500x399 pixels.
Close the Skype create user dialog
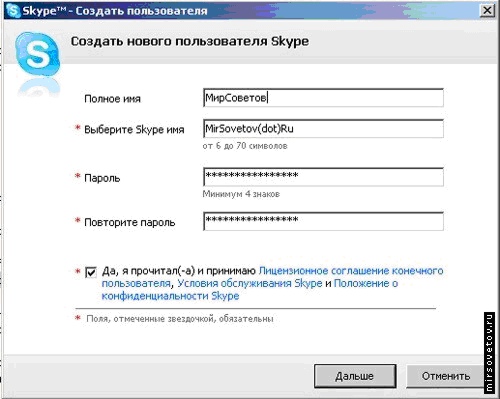pos(487,11)
